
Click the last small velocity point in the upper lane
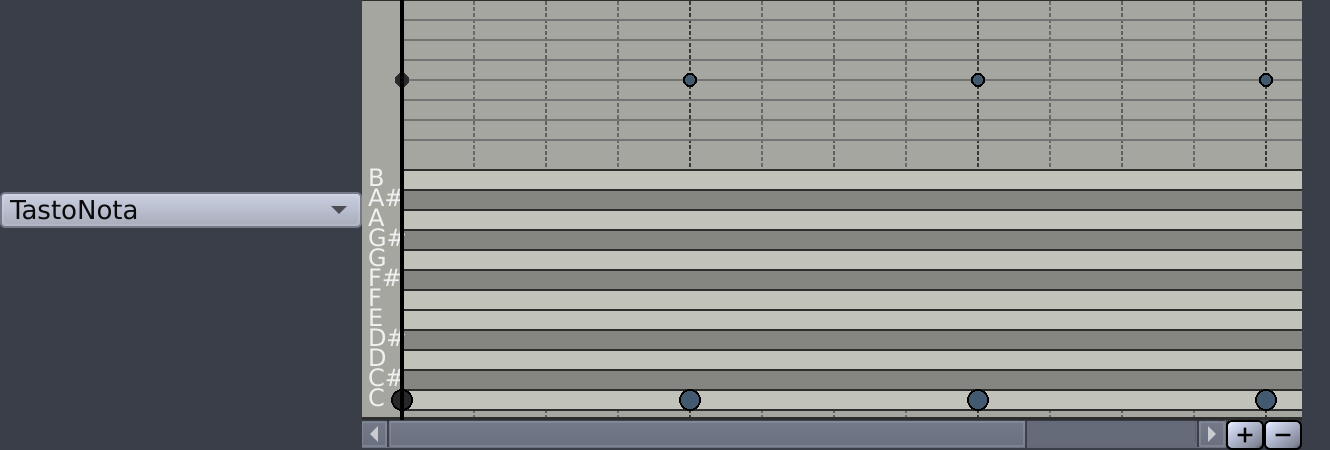(1266, 80)
